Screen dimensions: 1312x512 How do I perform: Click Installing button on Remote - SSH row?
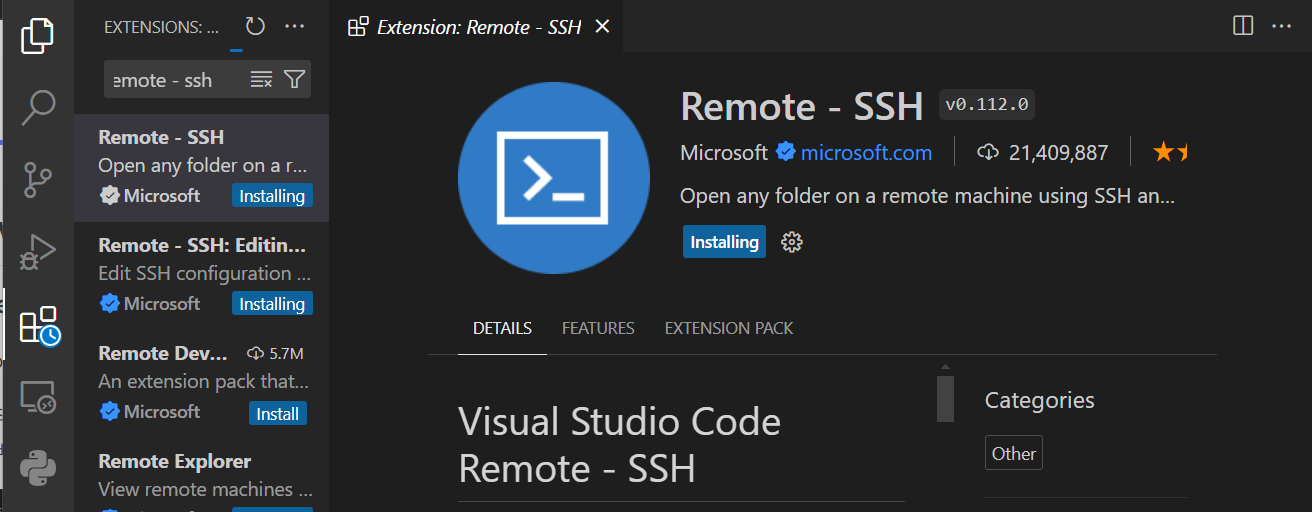pos(272,196)
